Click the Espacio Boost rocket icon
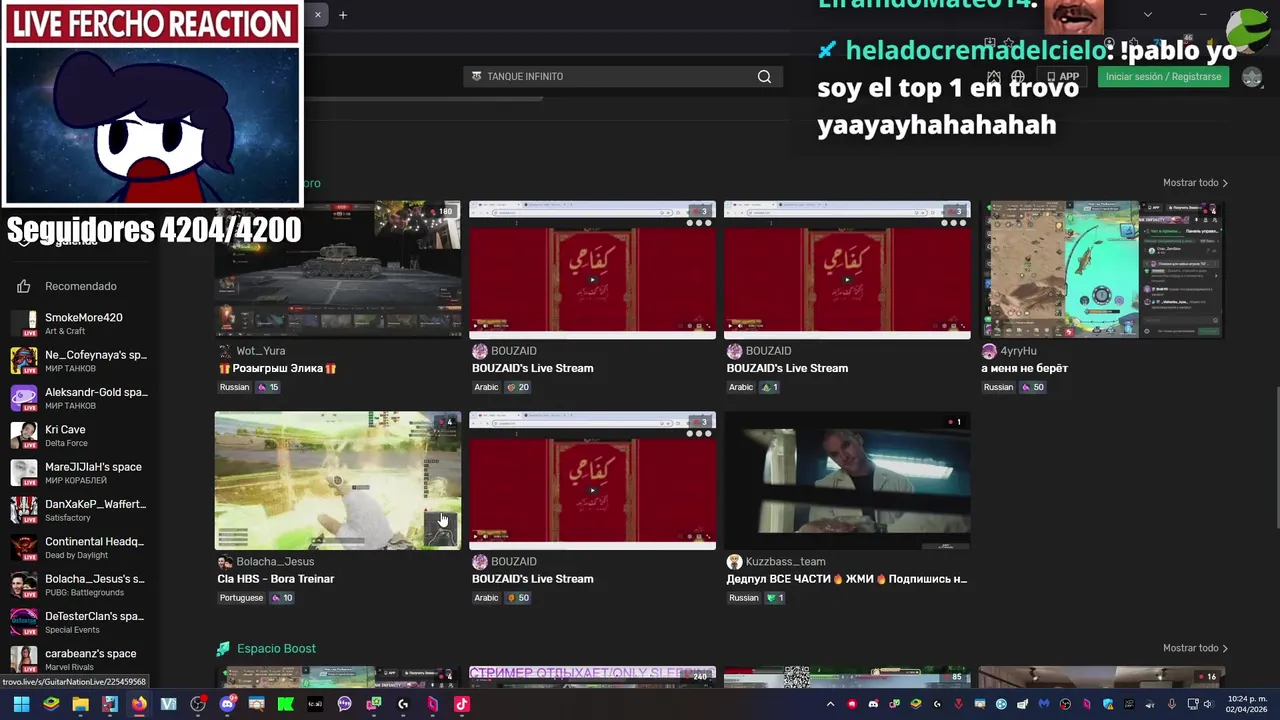Image resolution: width=1280 pixels, height=720 pixels. (223, 649)
